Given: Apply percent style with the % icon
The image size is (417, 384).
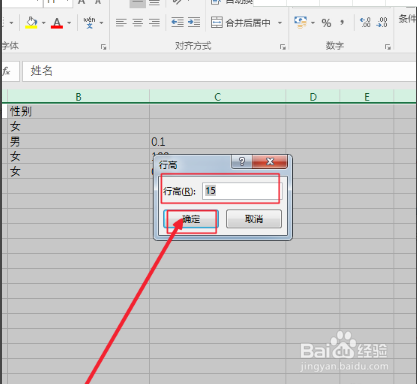Looking at the screenshot, I should pos(326,23).
